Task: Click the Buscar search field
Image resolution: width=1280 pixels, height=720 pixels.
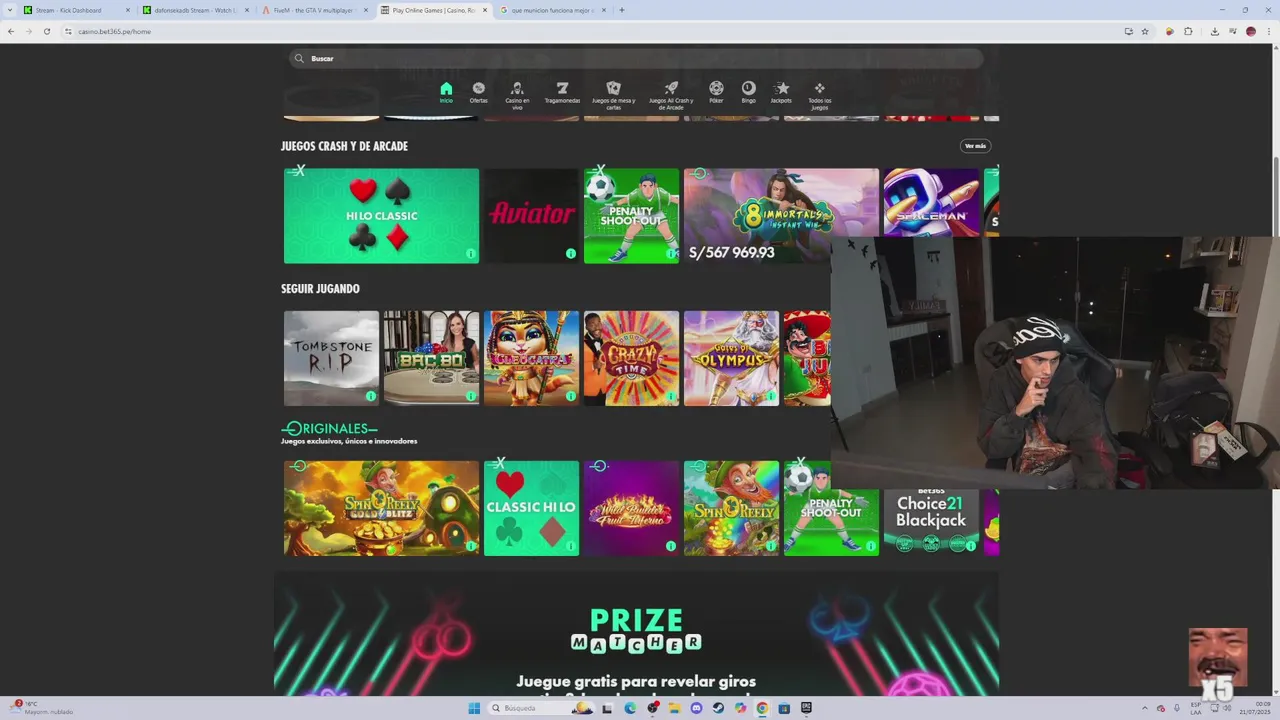Action: click(636, 58)
